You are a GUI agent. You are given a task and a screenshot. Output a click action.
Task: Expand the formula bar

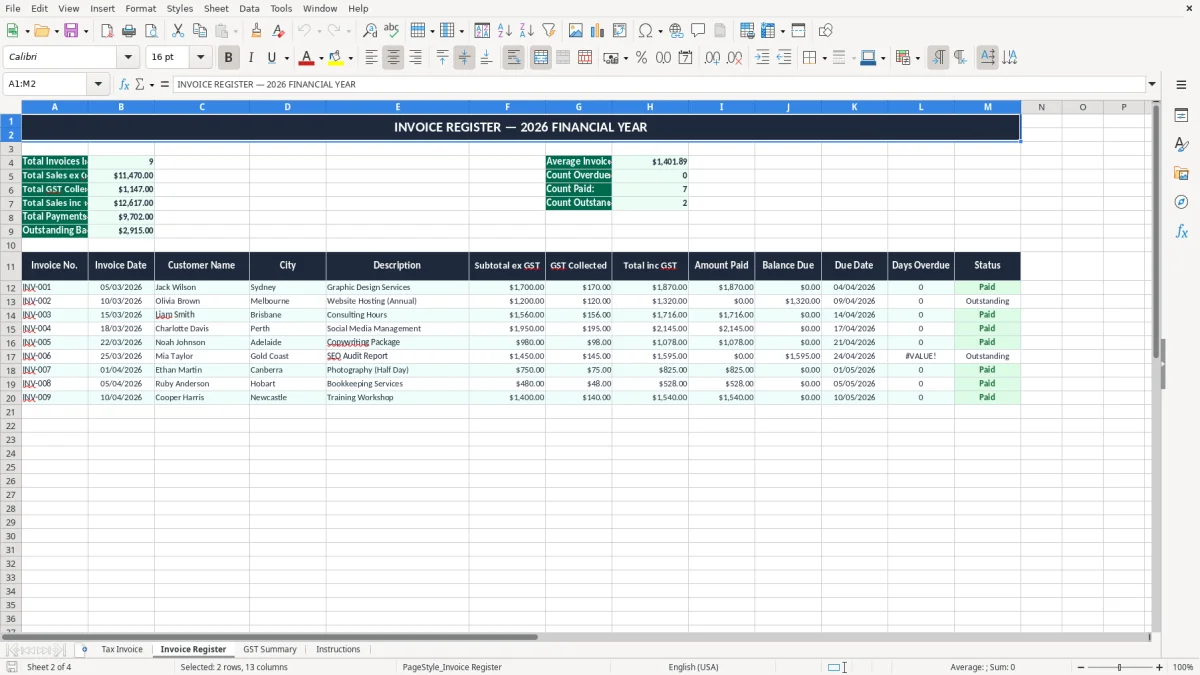pyautogui.click(x=1152, y=84)
